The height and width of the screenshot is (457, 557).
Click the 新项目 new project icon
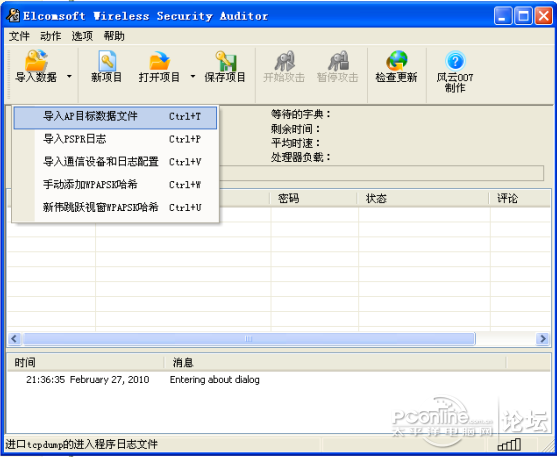coord(107,61)
